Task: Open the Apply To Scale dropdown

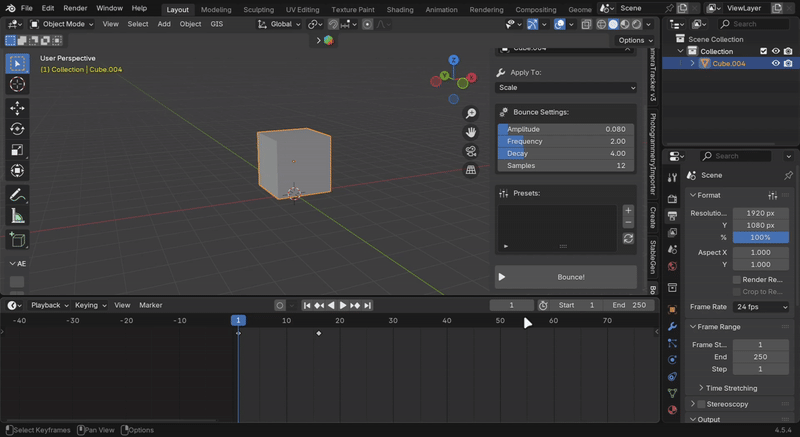Action: [566, 88]
